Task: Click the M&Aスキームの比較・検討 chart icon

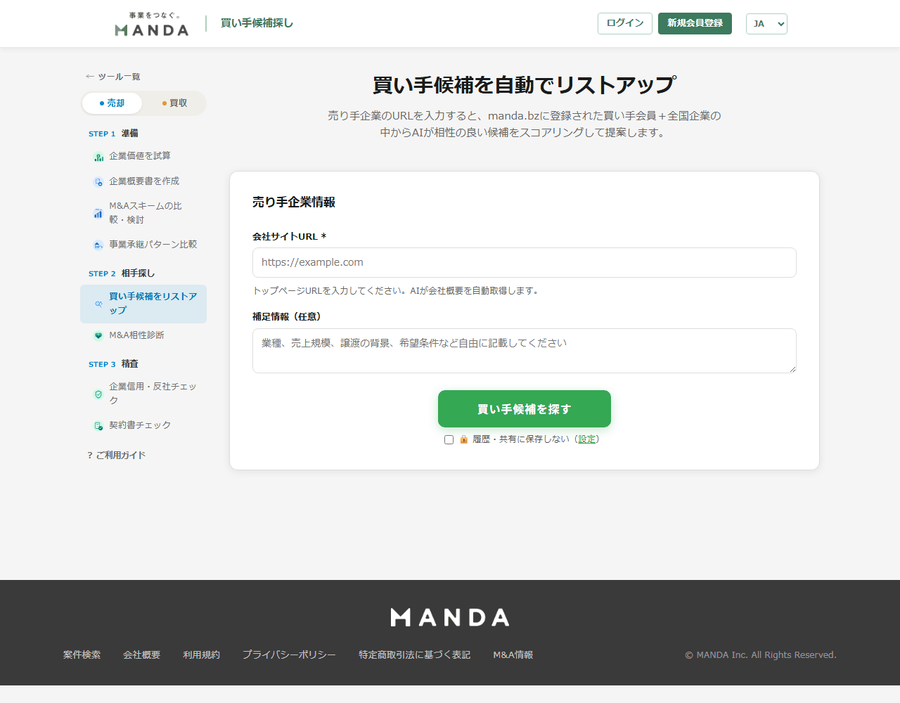Action: [98, 213]
